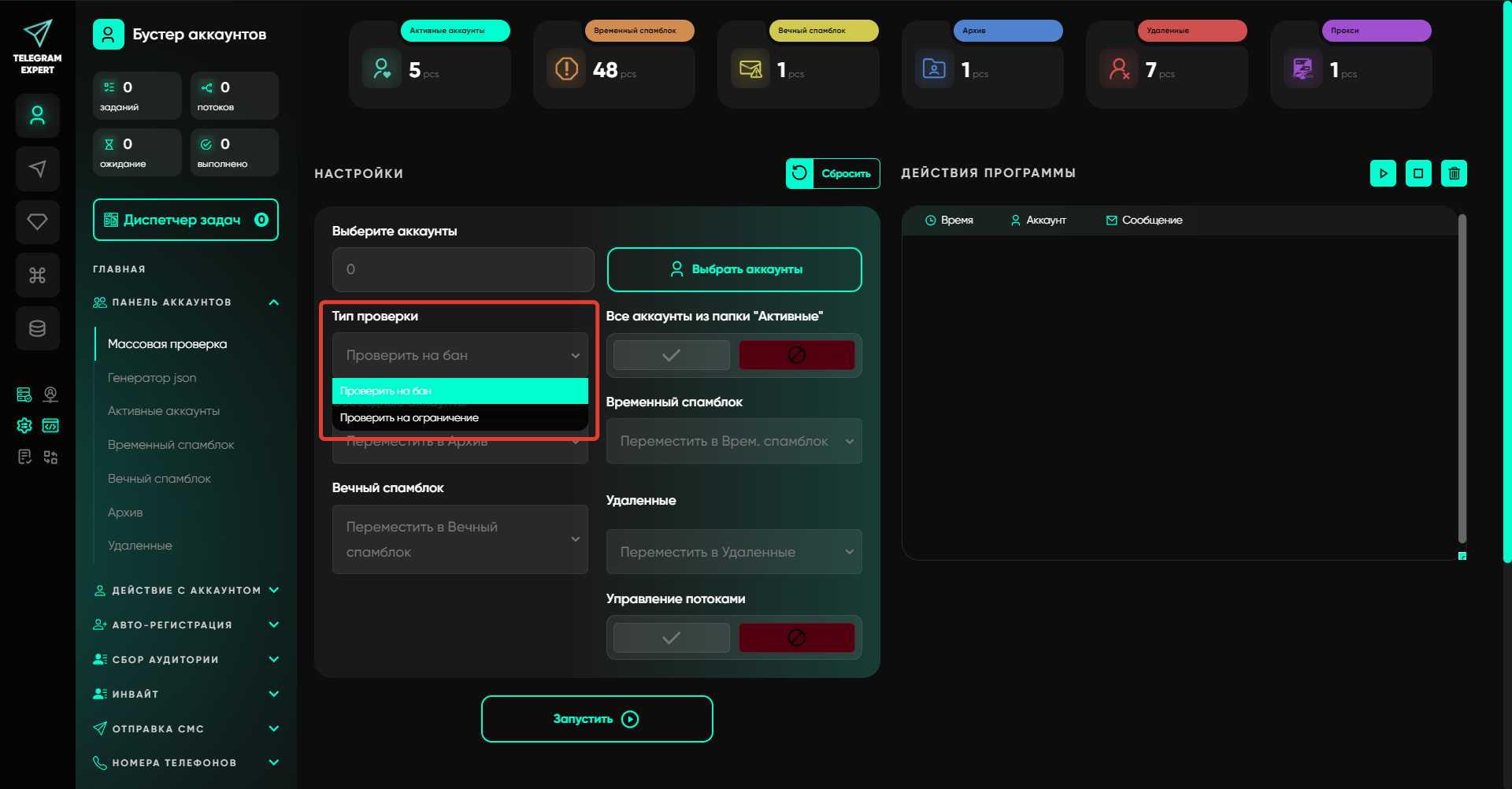
Task: Open the temporary spamblock move dropdown
Action: click(733, 441)
